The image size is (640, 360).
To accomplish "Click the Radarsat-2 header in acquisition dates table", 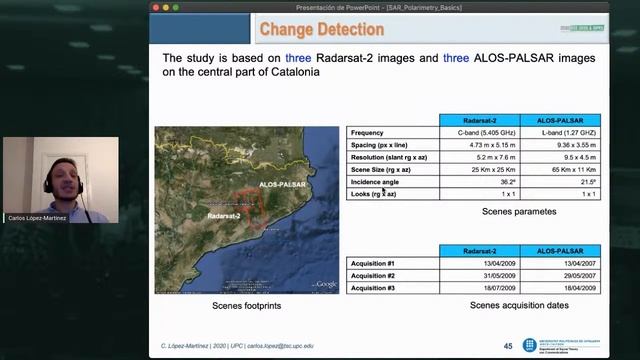I will point(480,251).
